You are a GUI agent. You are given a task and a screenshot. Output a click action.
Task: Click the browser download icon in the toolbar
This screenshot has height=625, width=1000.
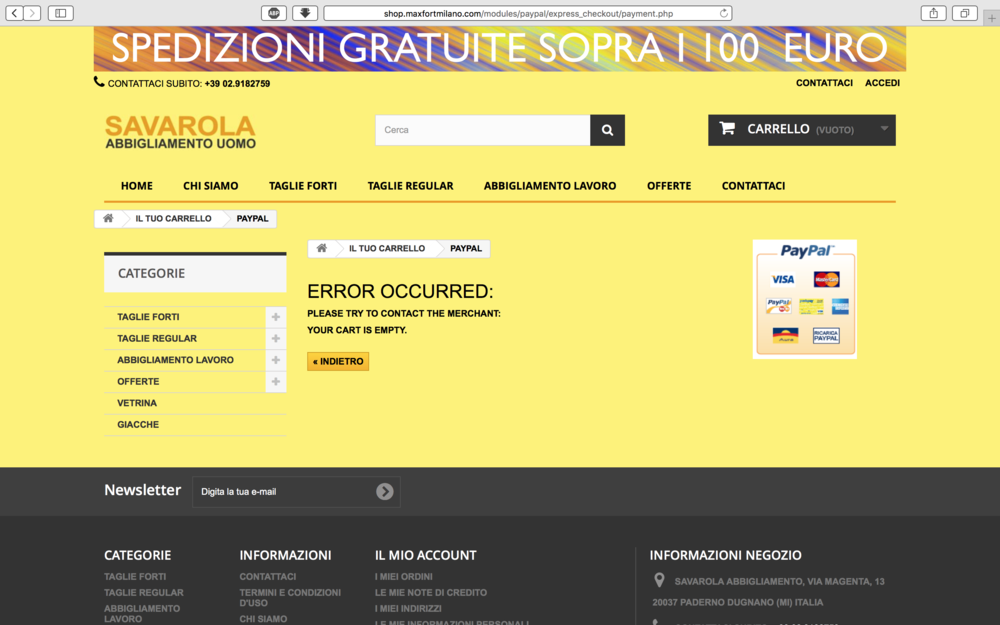click(x=305, y=12)
